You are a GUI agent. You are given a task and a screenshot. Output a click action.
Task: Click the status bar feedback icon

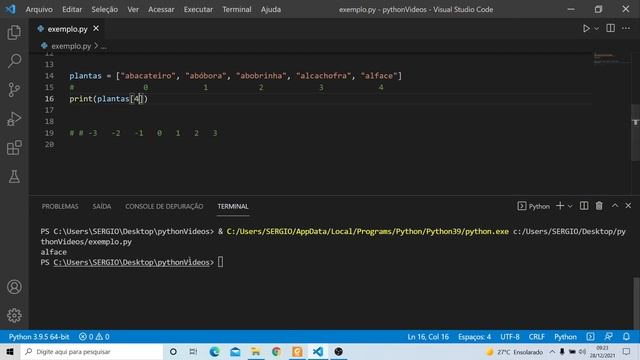point(609,337)
